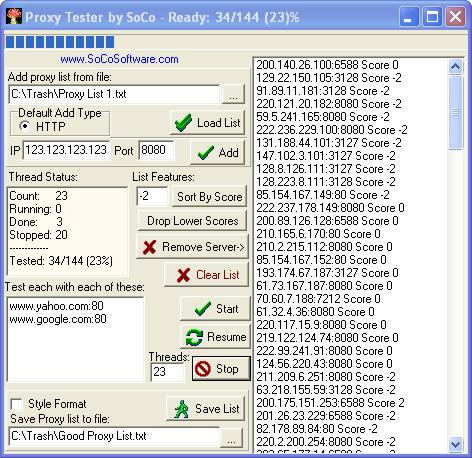Select proxy 219.122.124.74:8080
Viewport: 472px width, 458px height.
coord(327,338)
